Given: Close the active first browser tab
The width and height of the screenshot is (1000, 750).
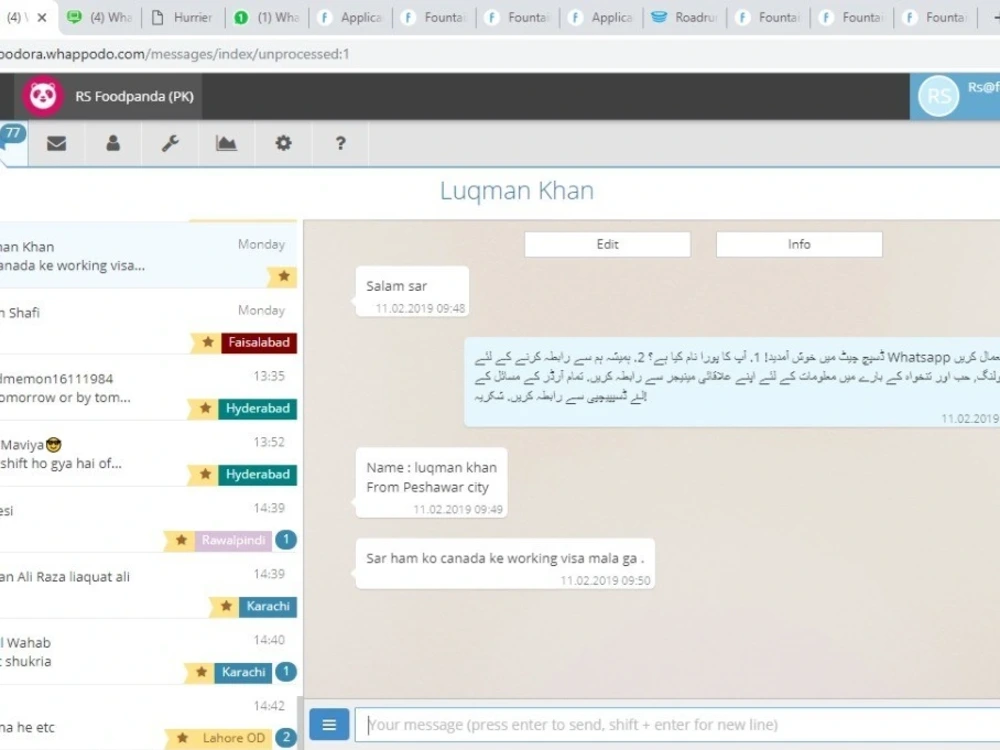Looking at the screenshot, I should click(x=42, y=17).
